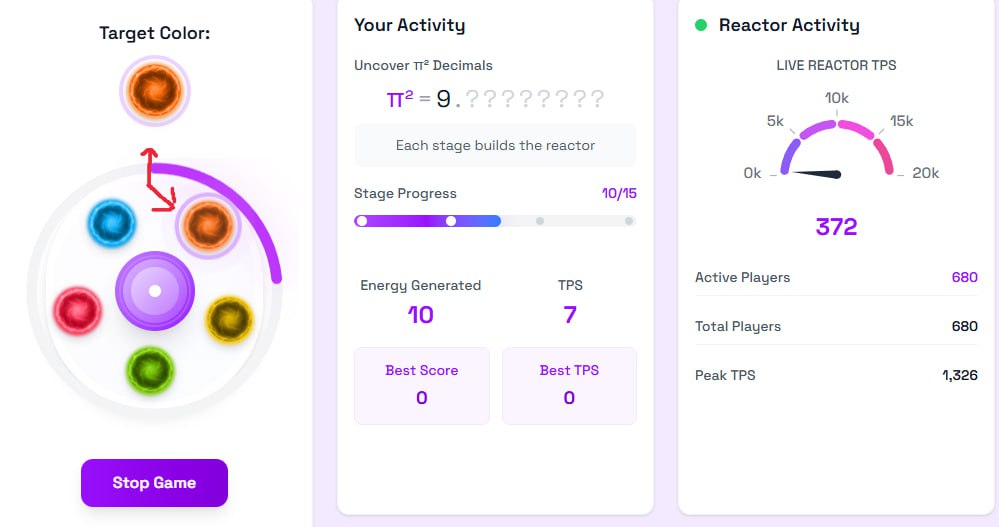Click the Energy Generated value
999x527 pixels.
421,315
